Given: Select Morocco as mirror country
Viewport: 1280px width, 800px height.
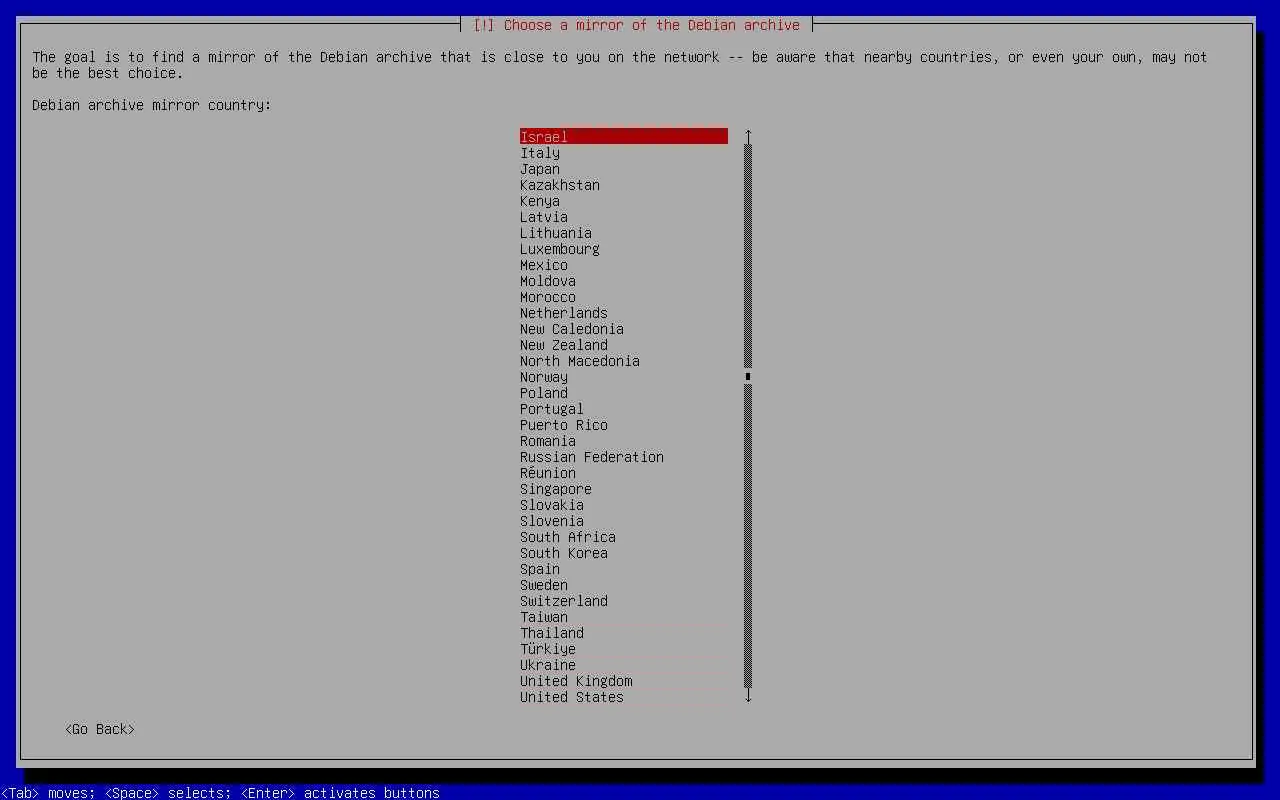Looking at the screenshot, I should [624, 296].
